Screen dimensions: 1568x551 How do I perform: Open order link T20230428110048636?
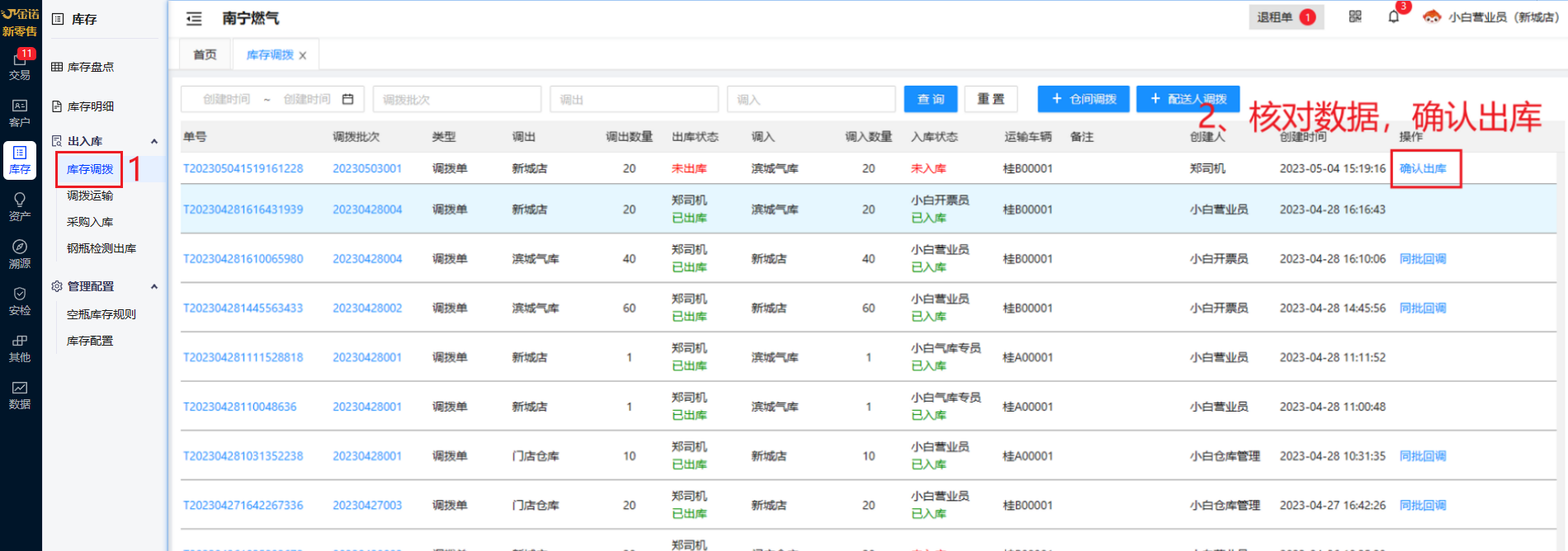point(239,407)
